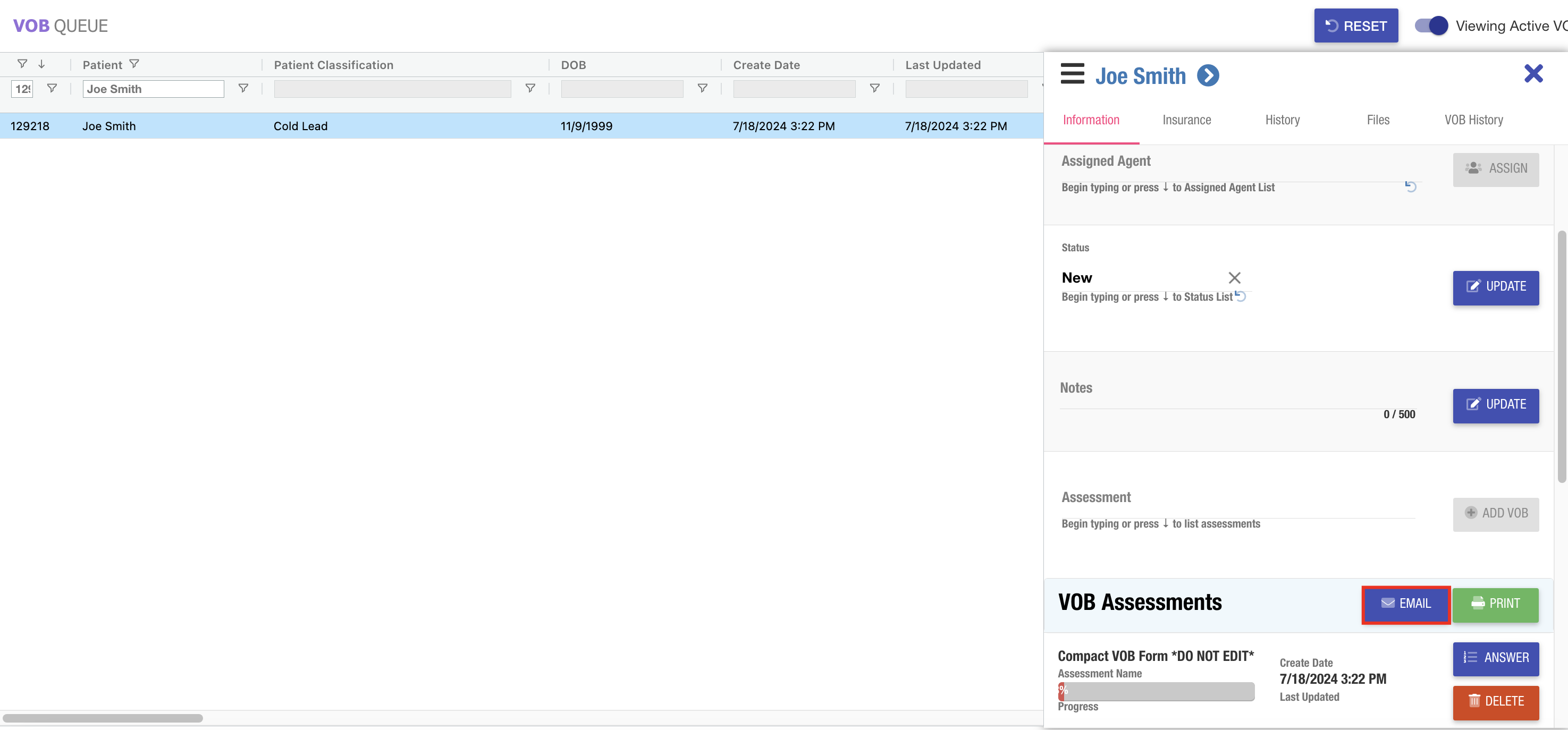Click the assessment progress bar
This screenshot has width=1568, height=730.
[1156, 691]
